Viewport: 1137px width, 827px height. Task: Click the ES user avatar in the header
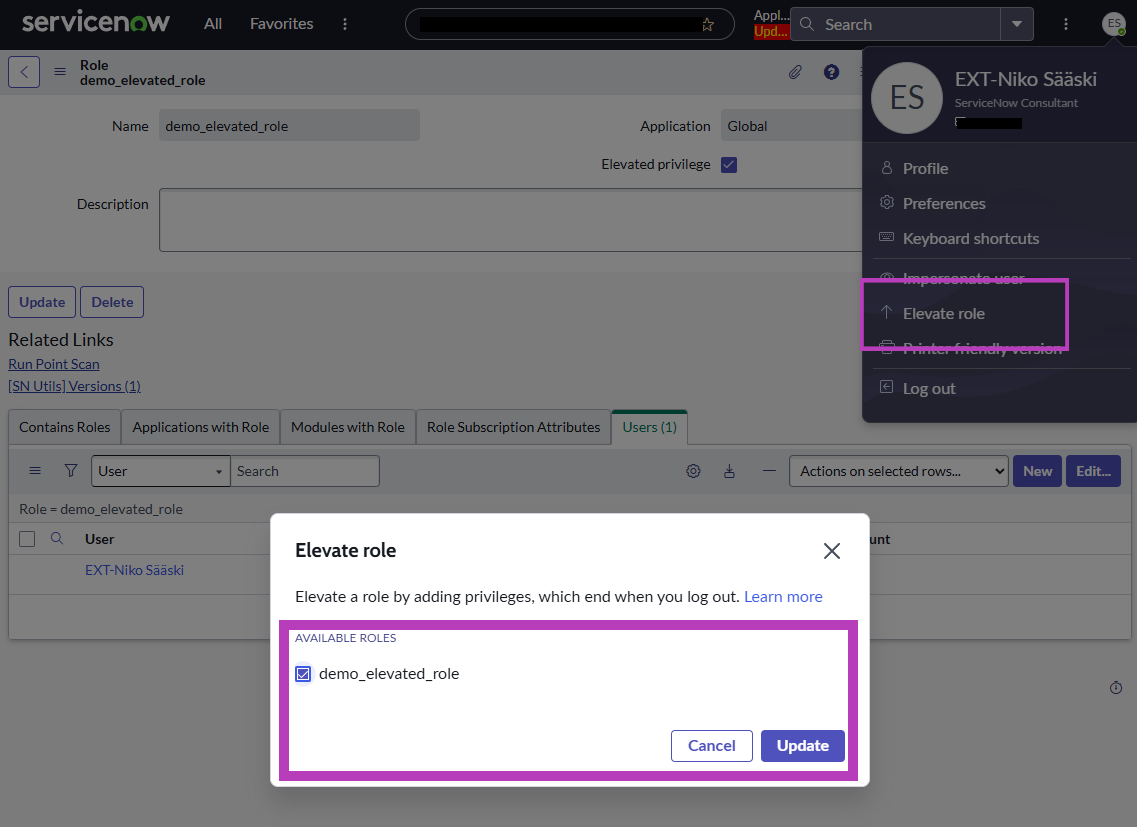(x=1113, y=24)
